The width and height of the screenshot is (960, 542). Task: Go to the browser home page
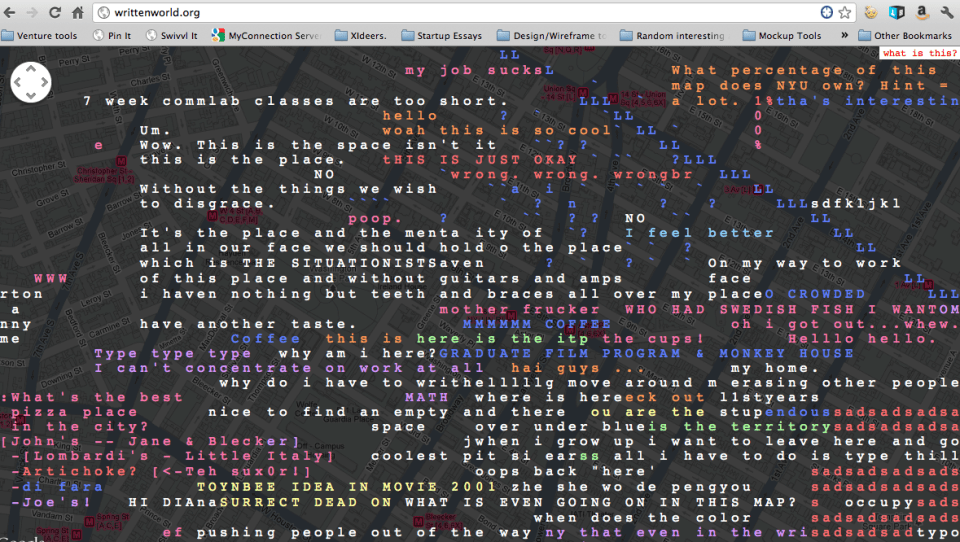pyautogui.click(x=78, y=13)
